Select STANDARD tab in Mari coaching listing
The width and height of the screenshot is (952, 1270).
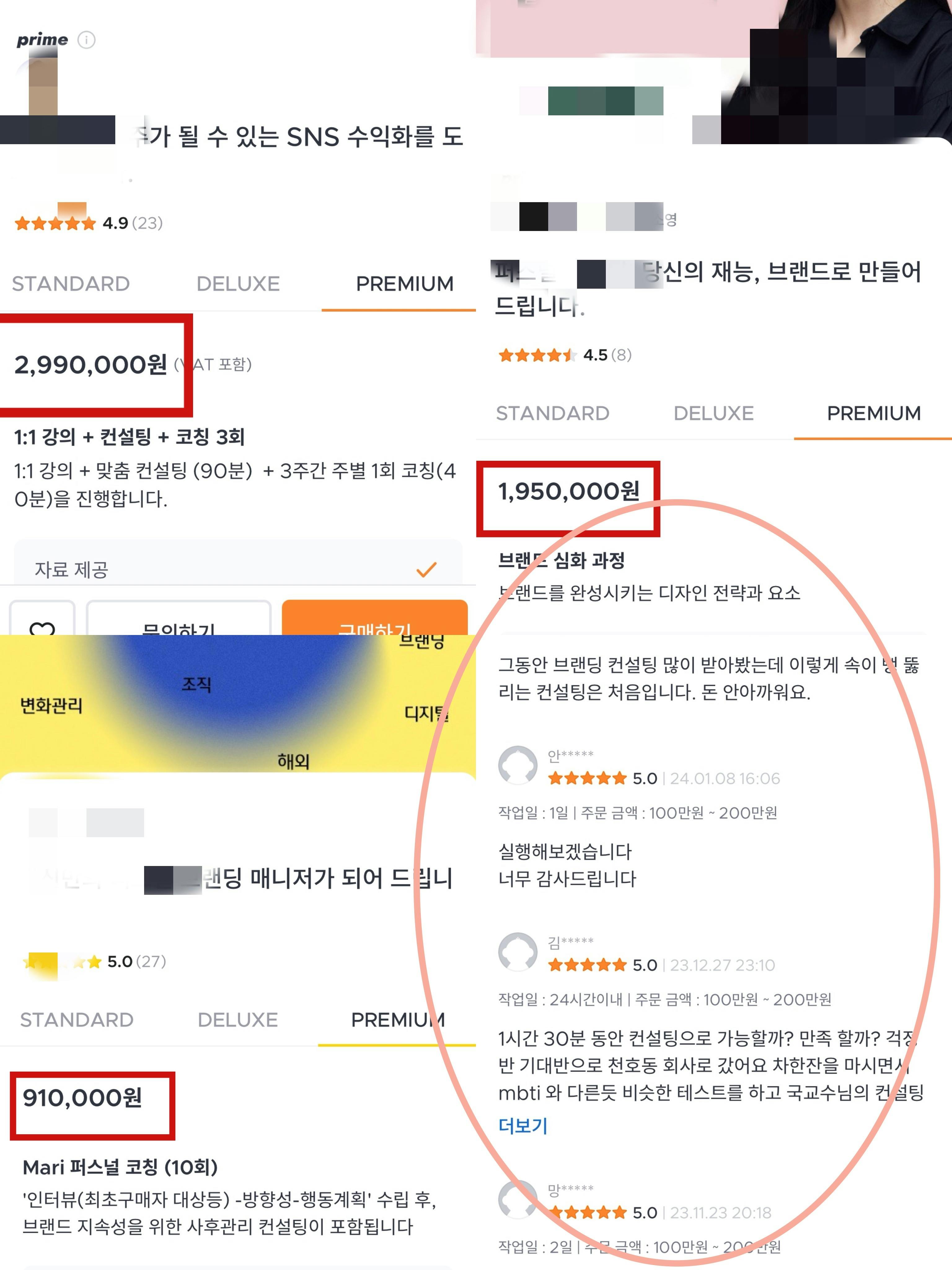[77, 1020]
